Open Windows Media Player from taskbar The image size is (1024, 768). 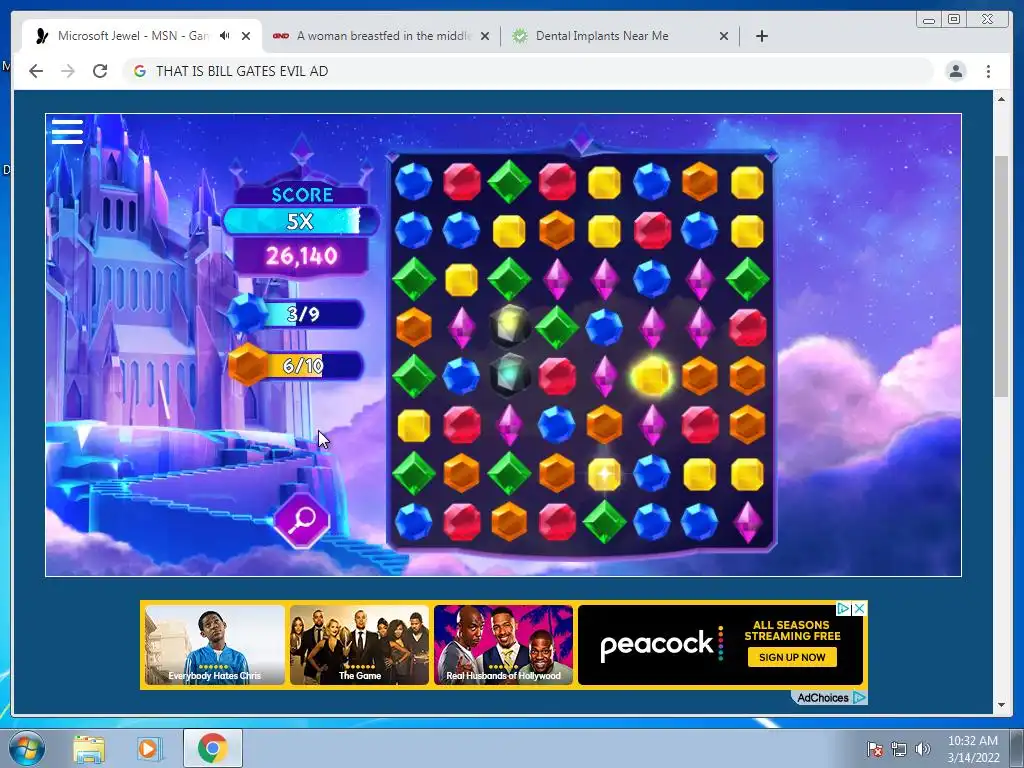[148, 749]
